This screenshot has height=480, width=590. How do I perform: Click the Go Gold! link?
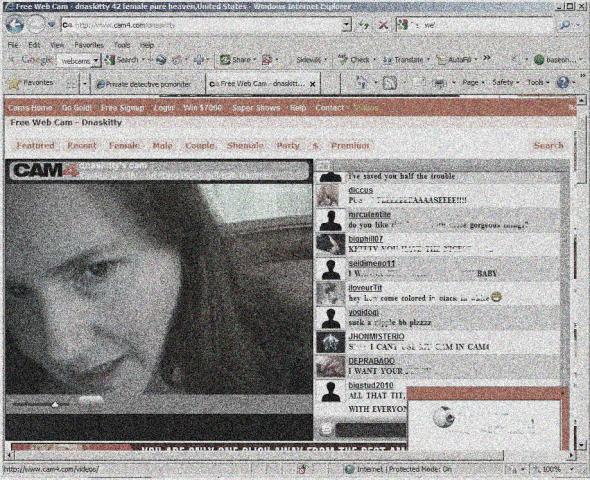tap(77, 108)
